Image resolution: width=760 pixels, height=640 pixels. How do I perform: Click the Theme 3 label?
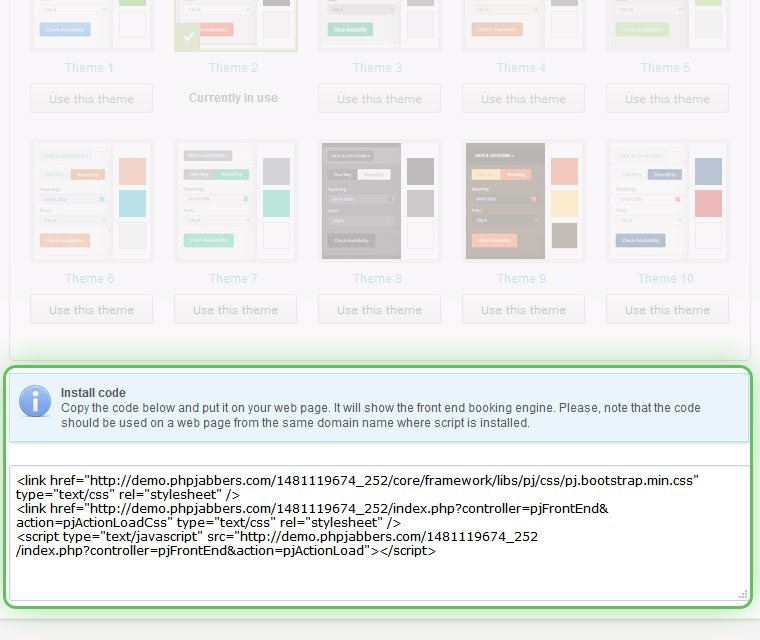(378, 67)
